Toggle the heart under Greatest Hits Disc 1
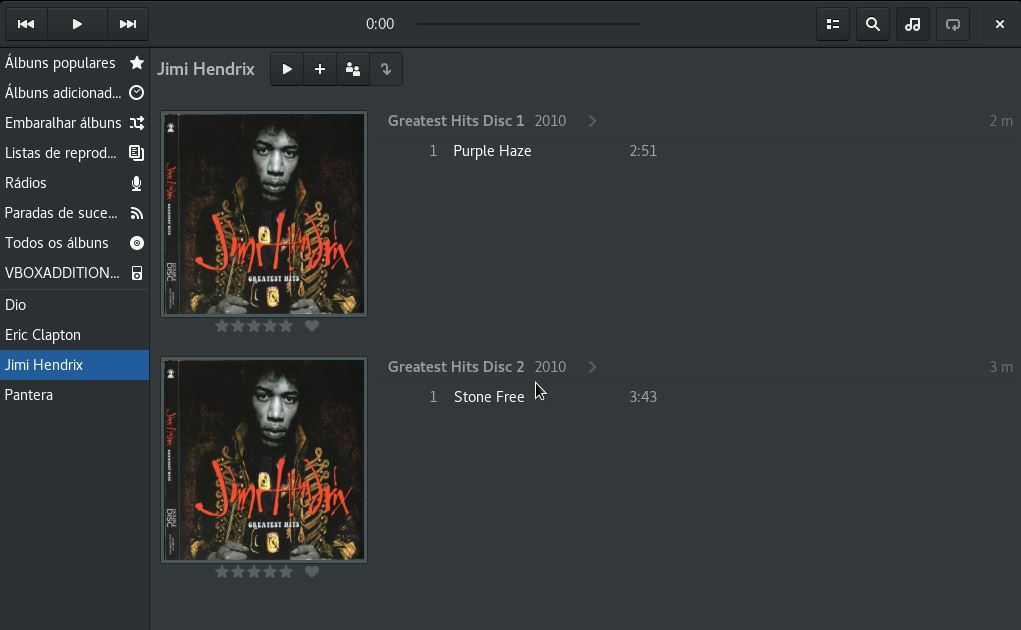The height and width of the screenshot is (630, 1021). coord(312,326)
